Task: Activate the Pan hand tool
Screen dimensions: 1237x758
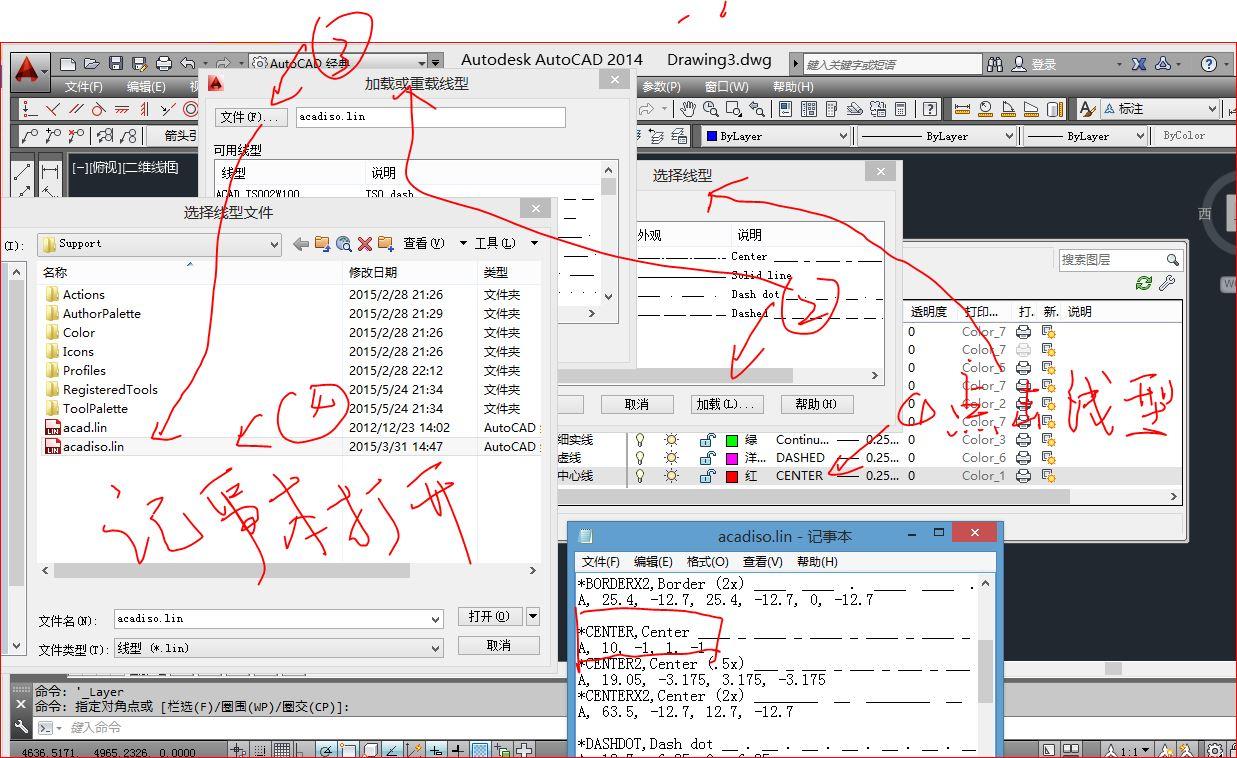Action: 687,109
